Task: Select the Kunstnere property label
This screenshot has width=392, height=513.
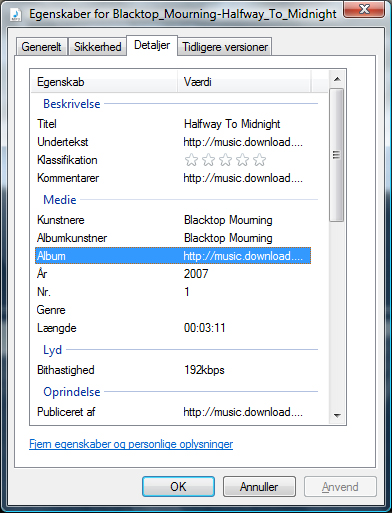Action: click(61, 220)
